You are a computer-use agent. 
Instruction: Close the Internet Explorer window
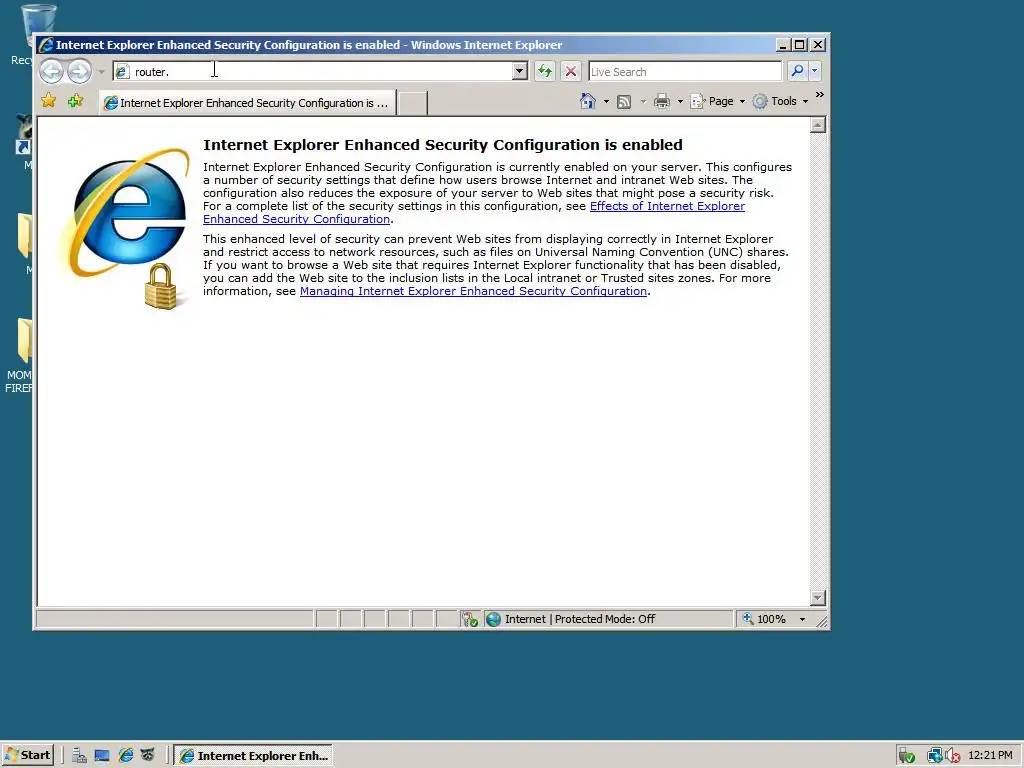tap(818, 45)
